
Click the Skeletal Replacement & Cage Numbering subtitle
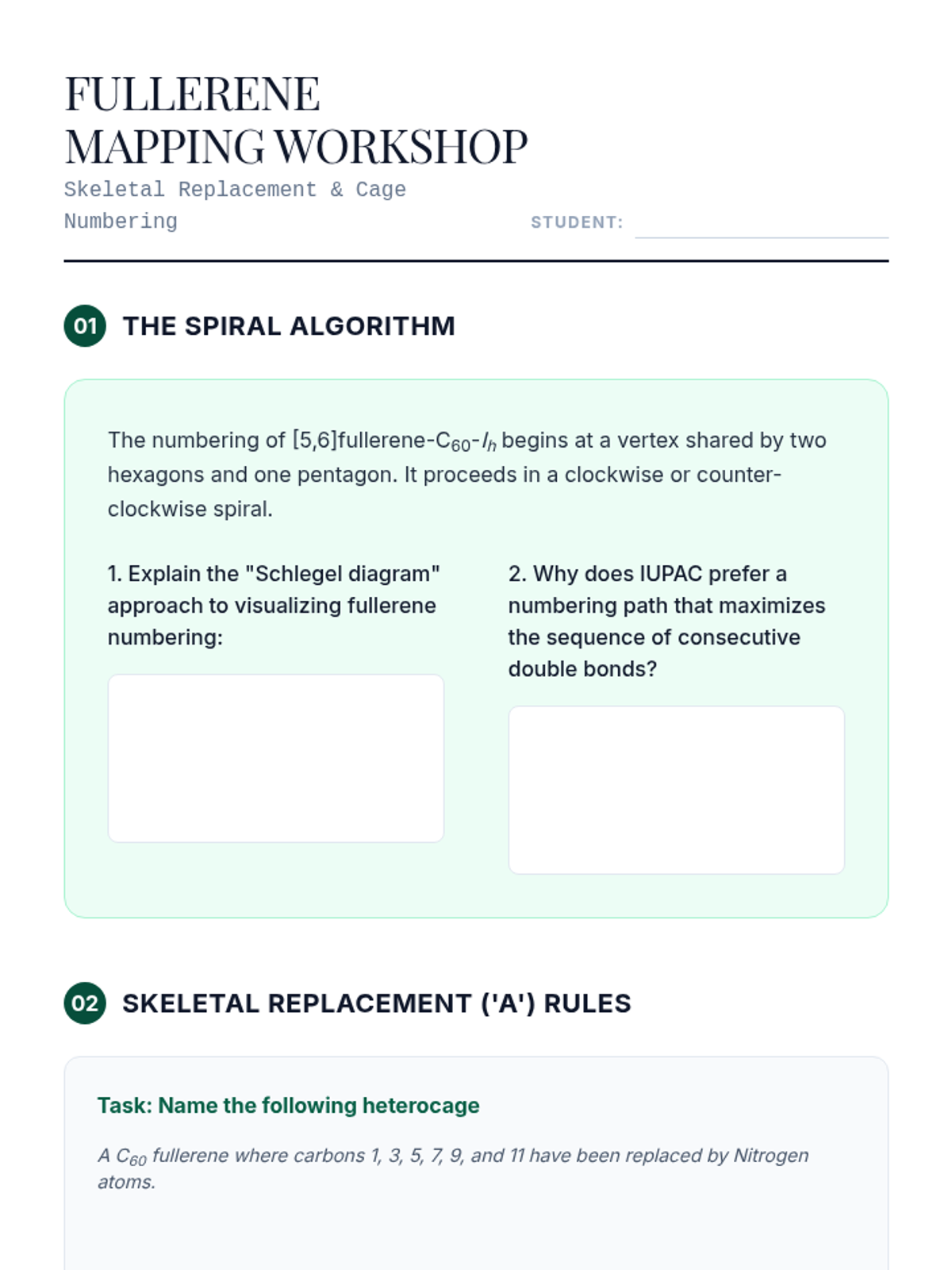pyautogui.click(x=235, y=205)
